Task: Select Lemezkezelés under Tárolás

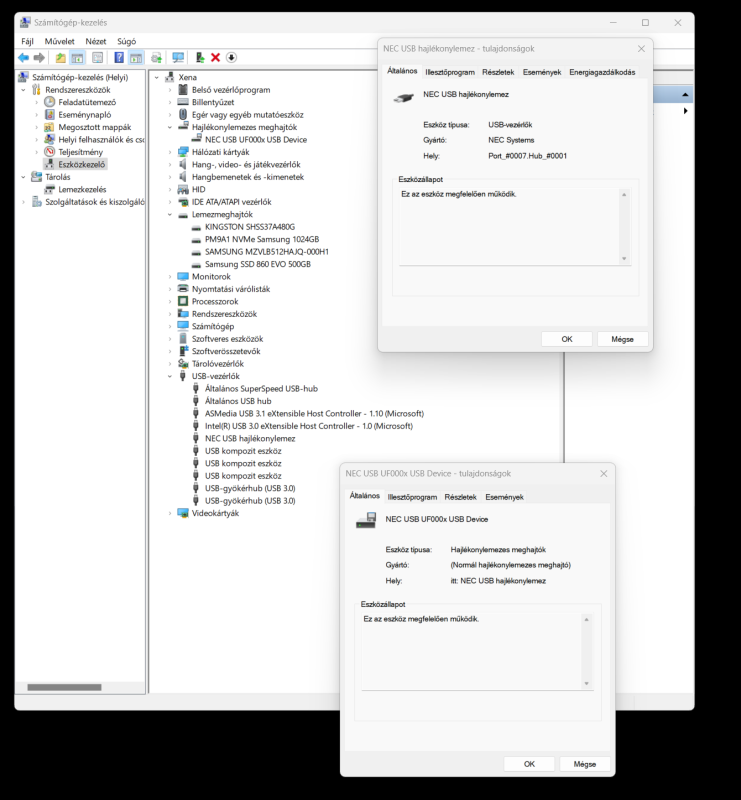Action: coord(82,189)
